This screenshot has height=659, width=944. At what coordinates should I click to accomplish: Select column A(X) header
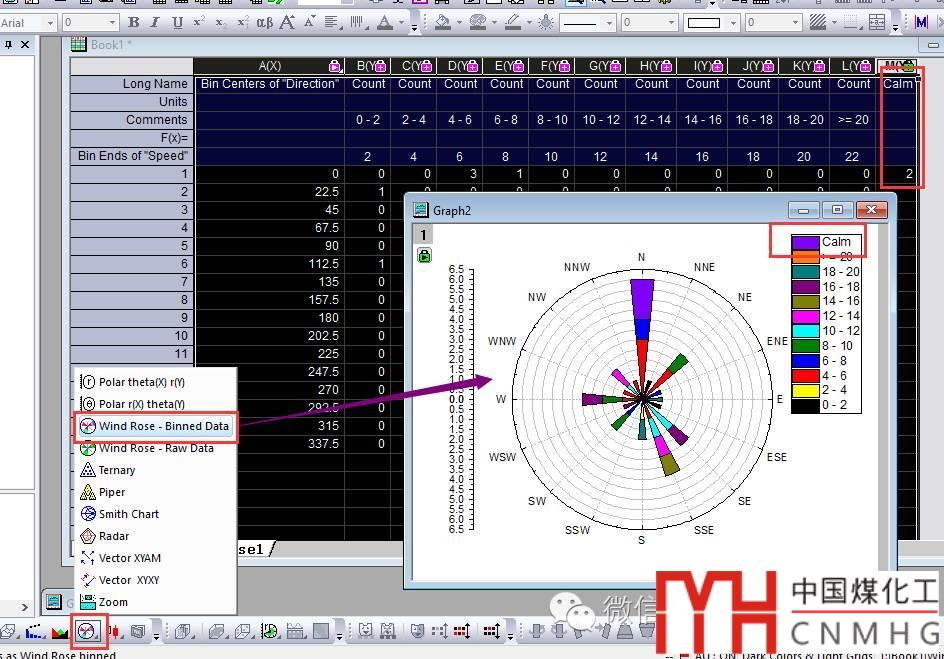pos(269,66)
